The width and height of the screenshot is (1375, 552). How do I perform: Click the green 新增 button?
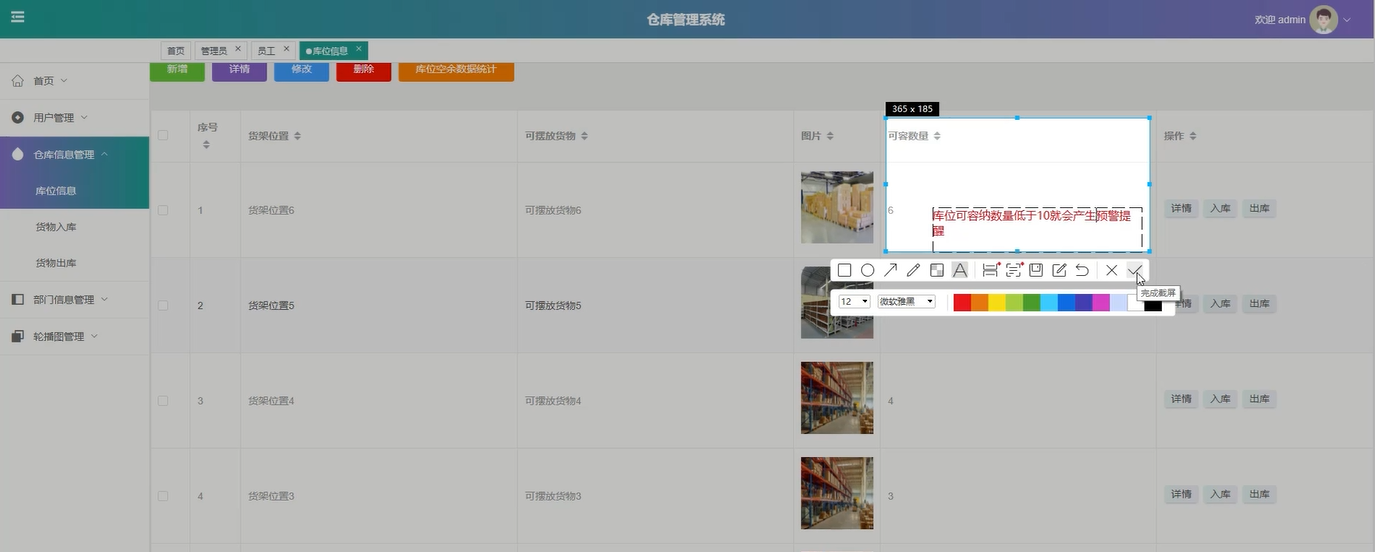pyautogui.click(x=177, y=70)
